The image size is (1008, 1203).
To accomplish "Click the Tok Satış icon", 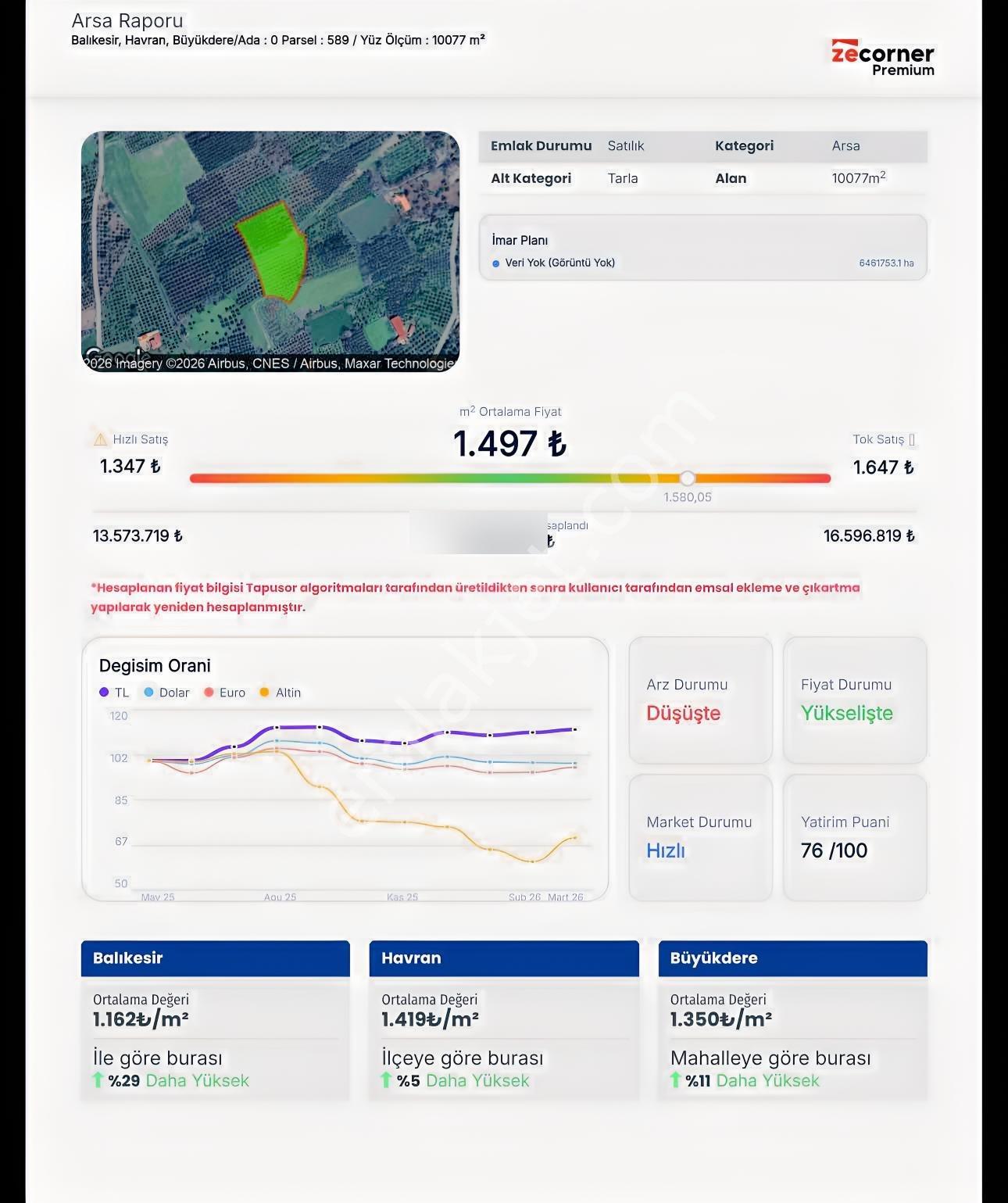I will [x=912, y=439].
